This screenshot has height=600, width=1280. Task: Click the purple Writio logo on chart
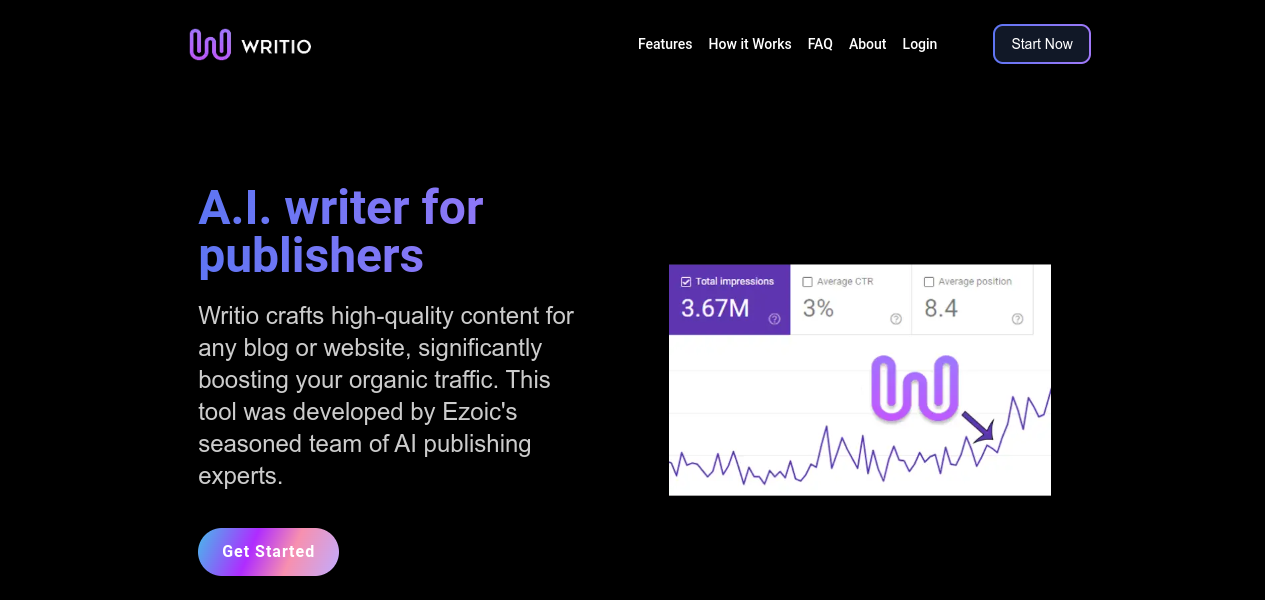(914, 386)
